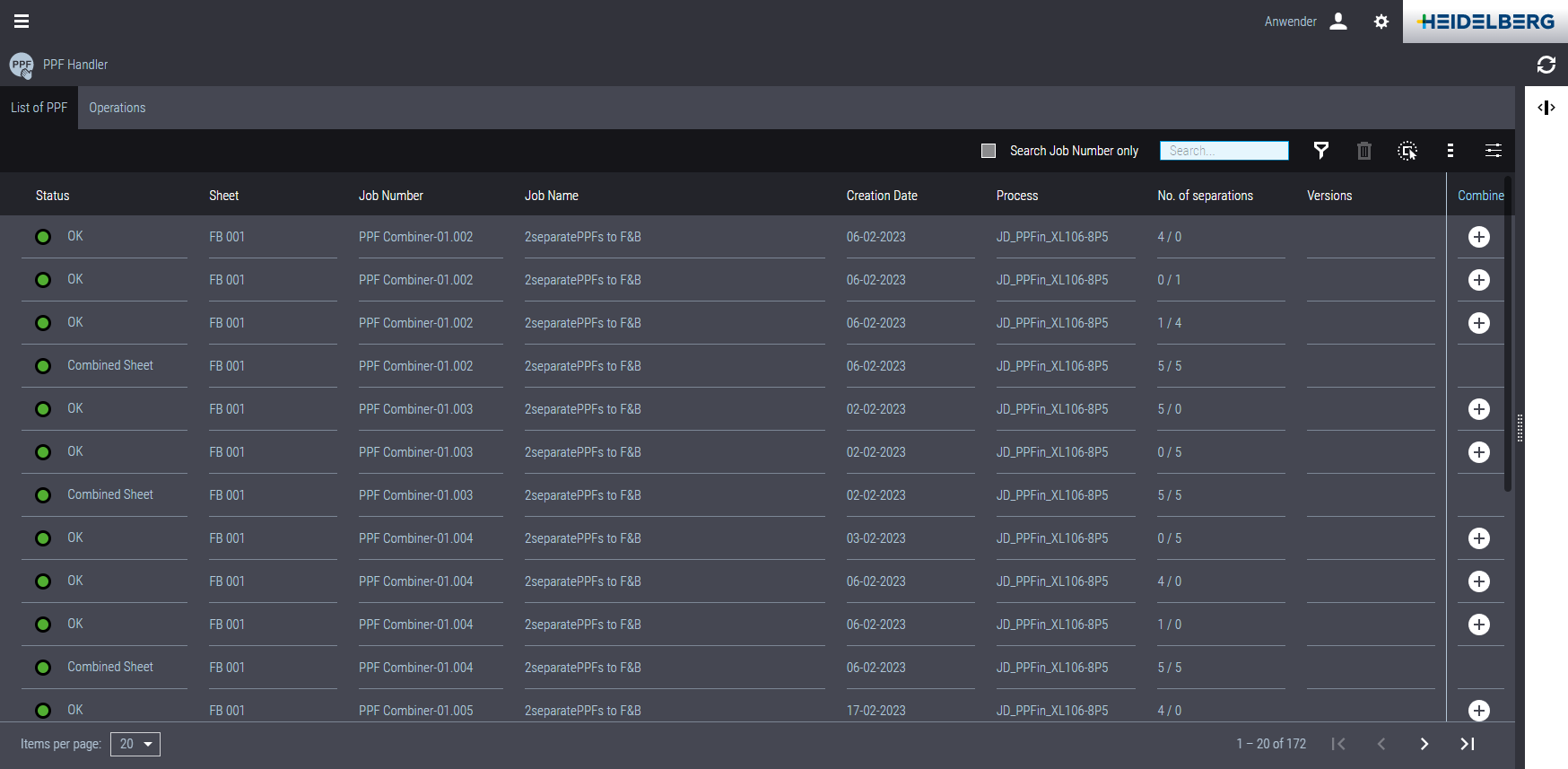Jump to the last page
Image resolution: width=1568 pixels, height=769 pixels.
1468,744
